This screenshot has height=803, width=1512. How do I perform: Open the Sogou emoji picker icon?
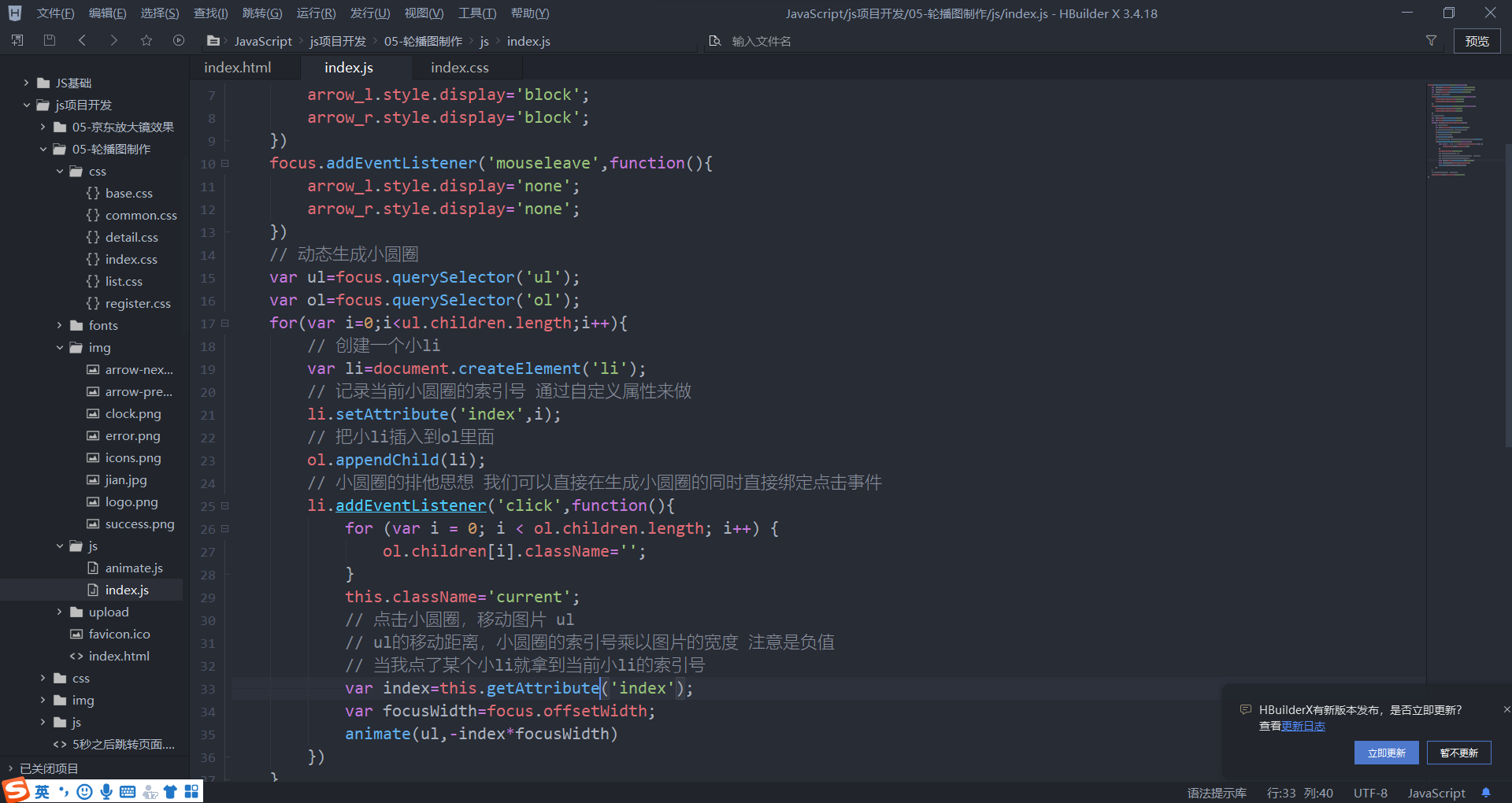point(85,791)
